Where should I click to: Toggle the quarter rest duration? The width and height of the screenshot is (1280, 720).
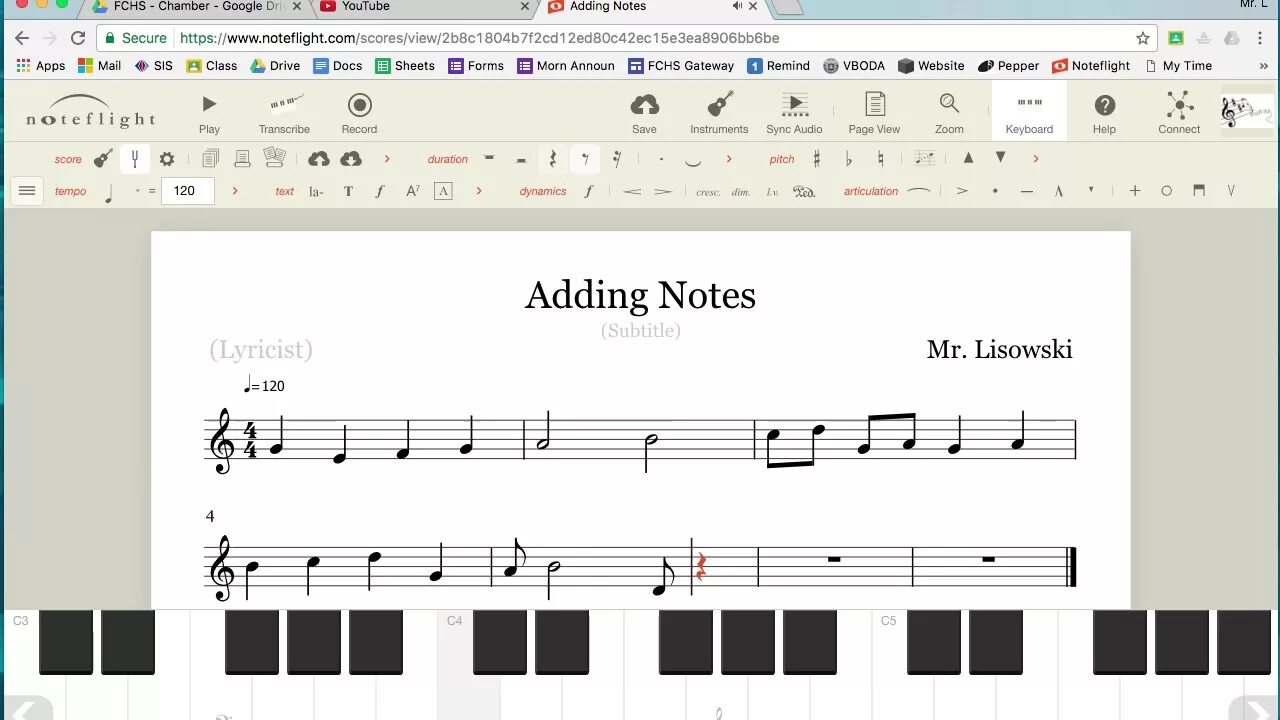coord(553,159)
